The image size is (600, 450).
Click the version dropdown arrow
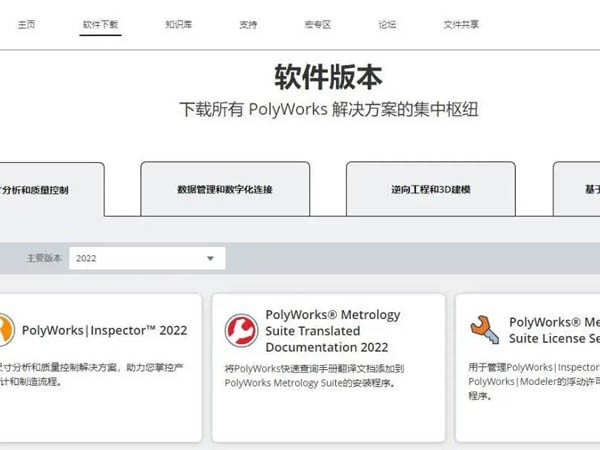210,258
